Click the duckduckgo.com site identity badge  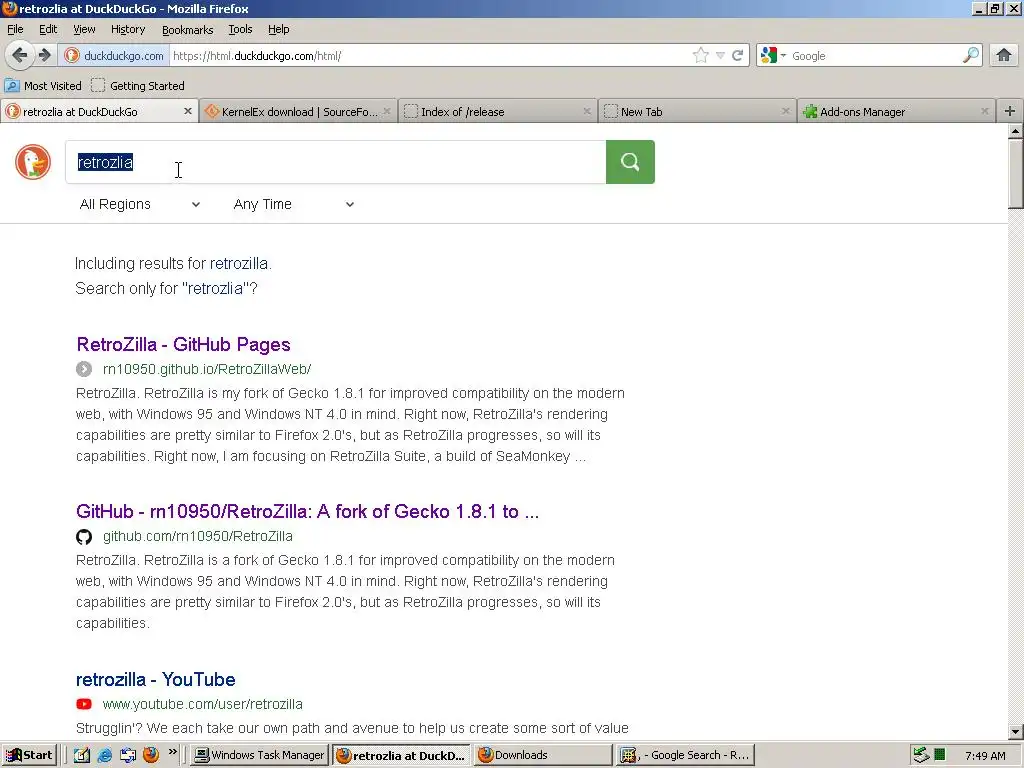[114, 56]
